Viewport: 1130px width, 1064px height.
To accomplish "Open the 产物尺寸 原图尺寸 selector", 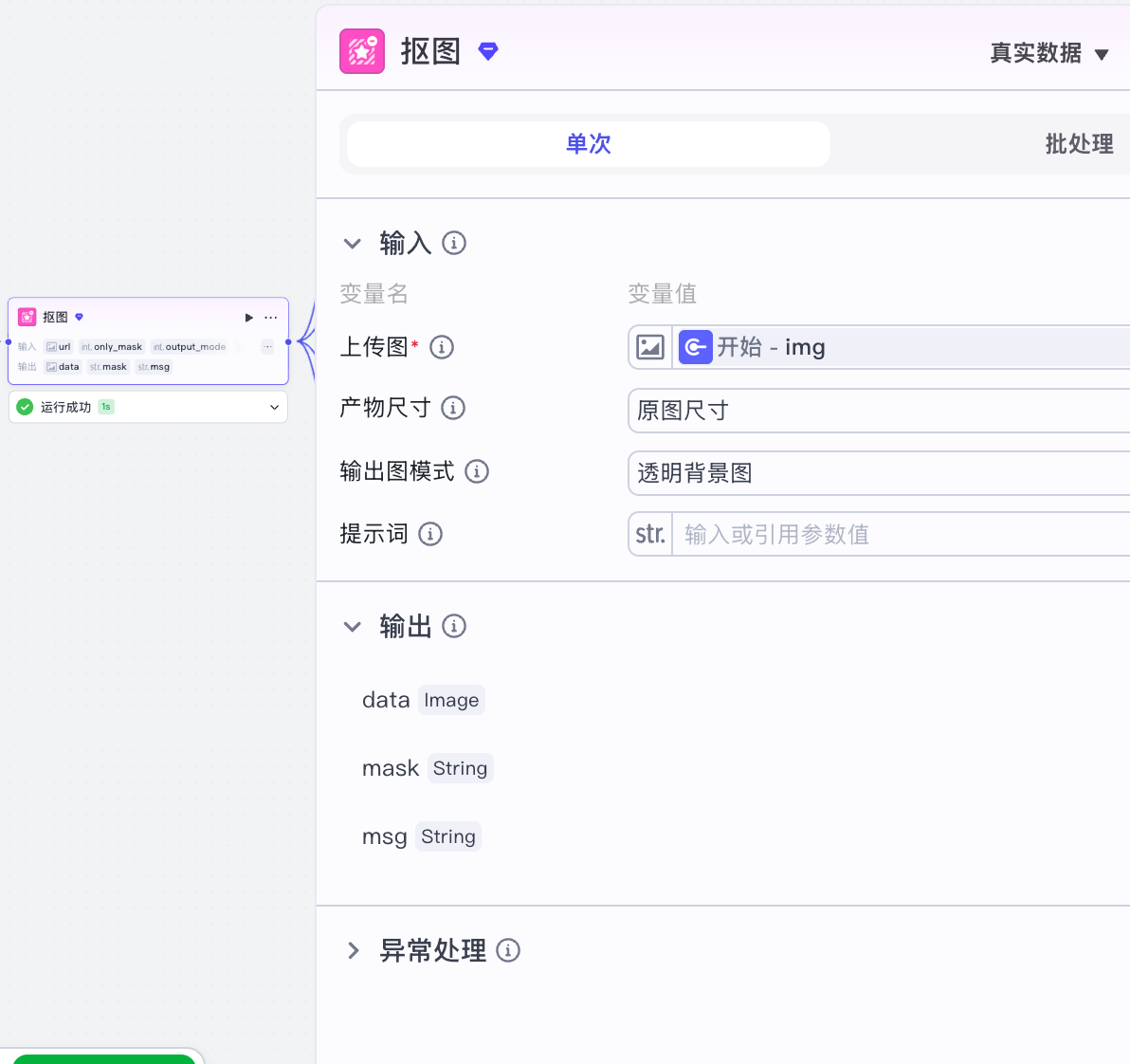I will (878, 411).
